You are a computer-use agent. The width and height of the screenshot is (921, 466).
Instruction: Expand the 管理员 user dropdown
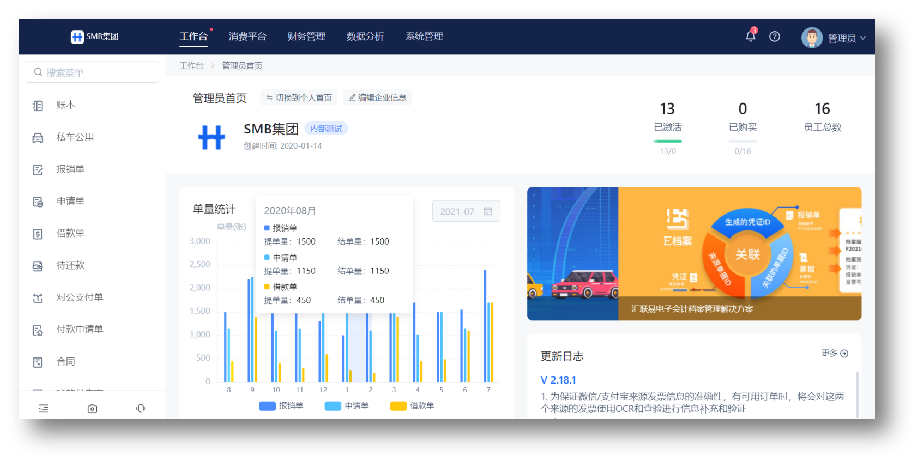click(x=833, y=37)
